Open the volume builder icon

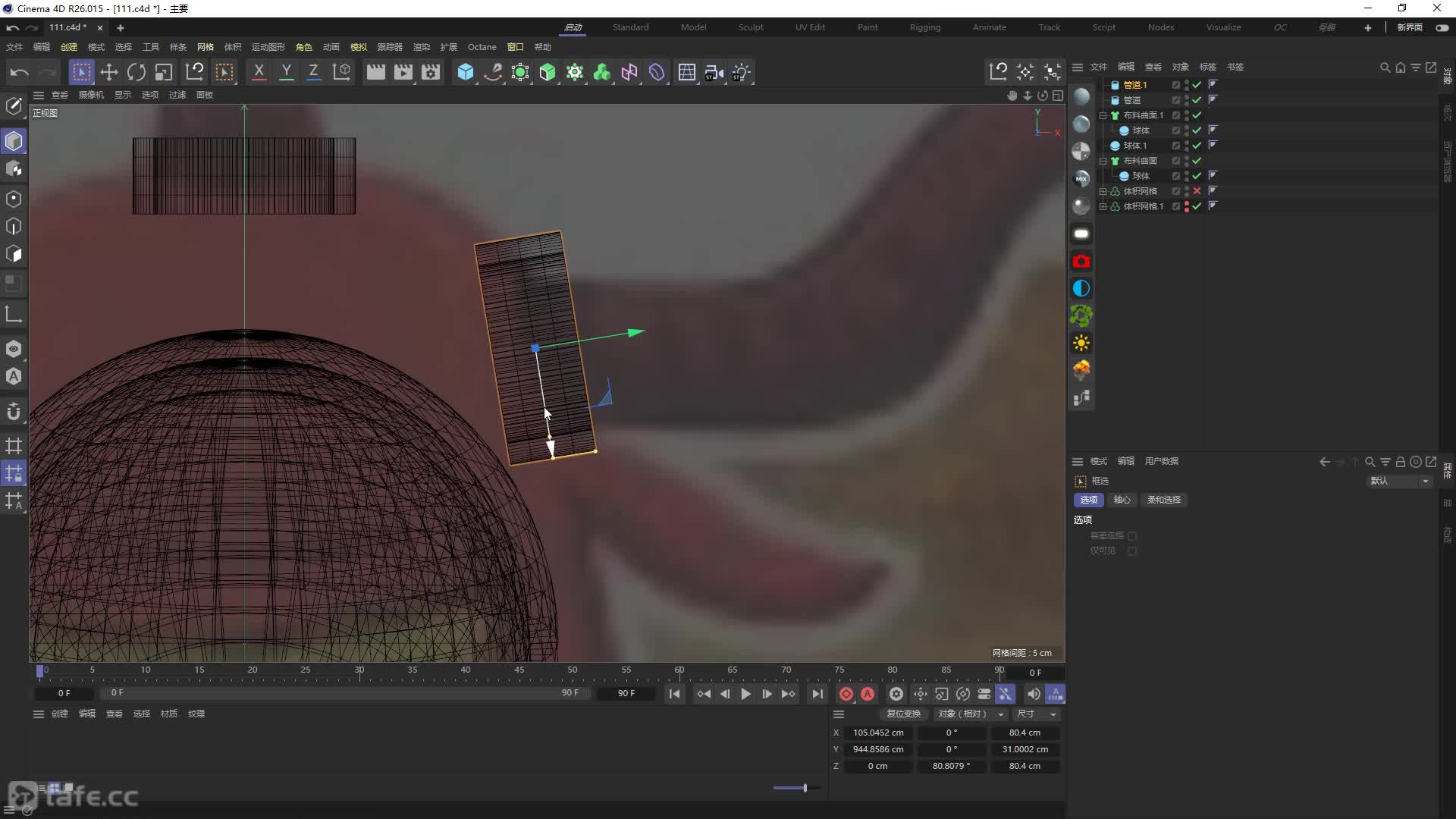pyautogui.click(x=602, y=72)
